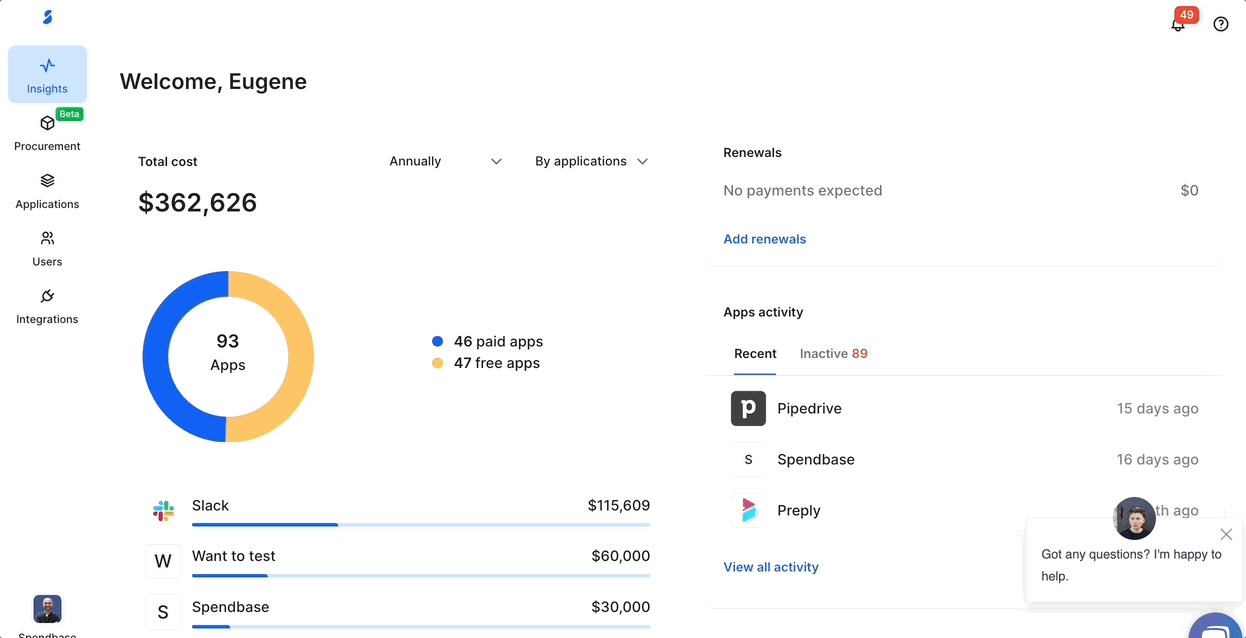1246x638 pixels.
Task: Click the W icon for Want to test
Action: pyautogui.click(x=163, y=562)
